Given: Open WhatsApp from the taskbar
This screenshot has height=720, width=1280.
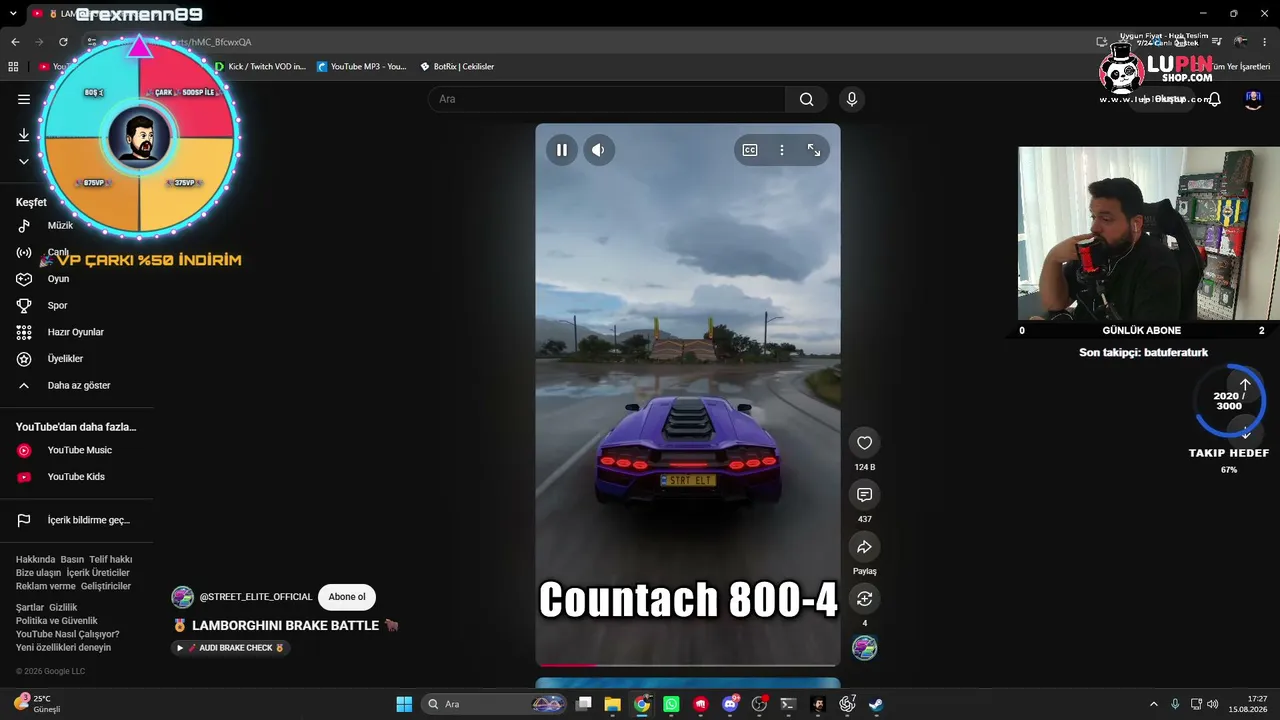Looking at the screenshot, I should click(671, 704).
